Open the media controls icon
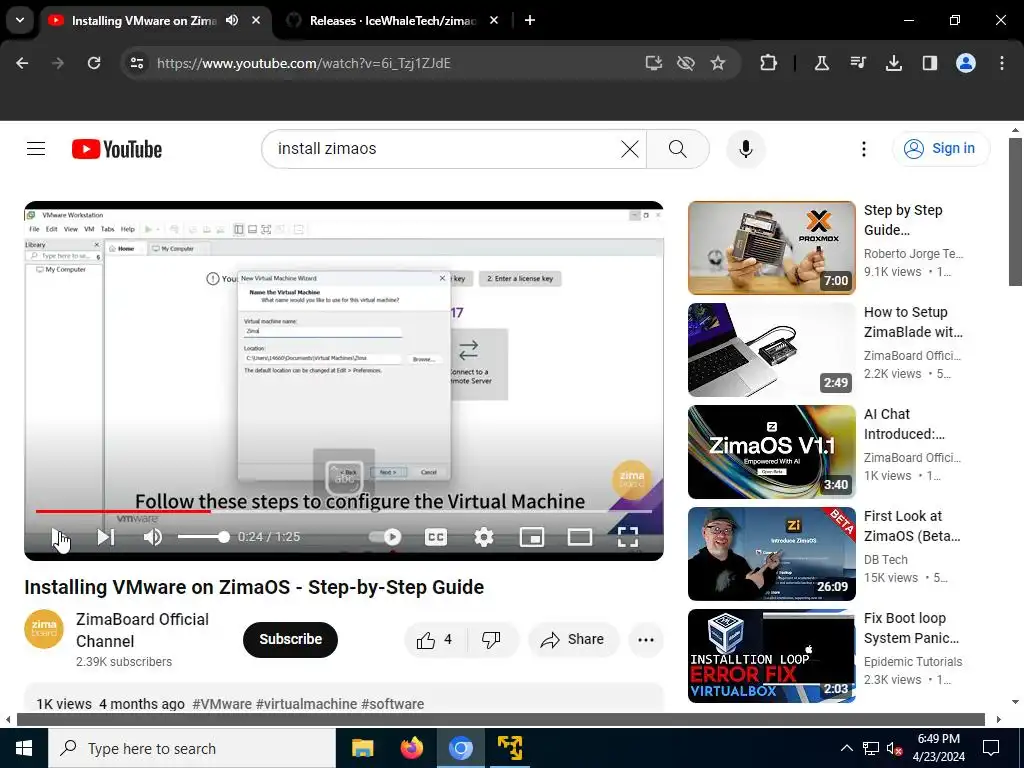Screen dimensions: 1024x768 coord(858,63)
